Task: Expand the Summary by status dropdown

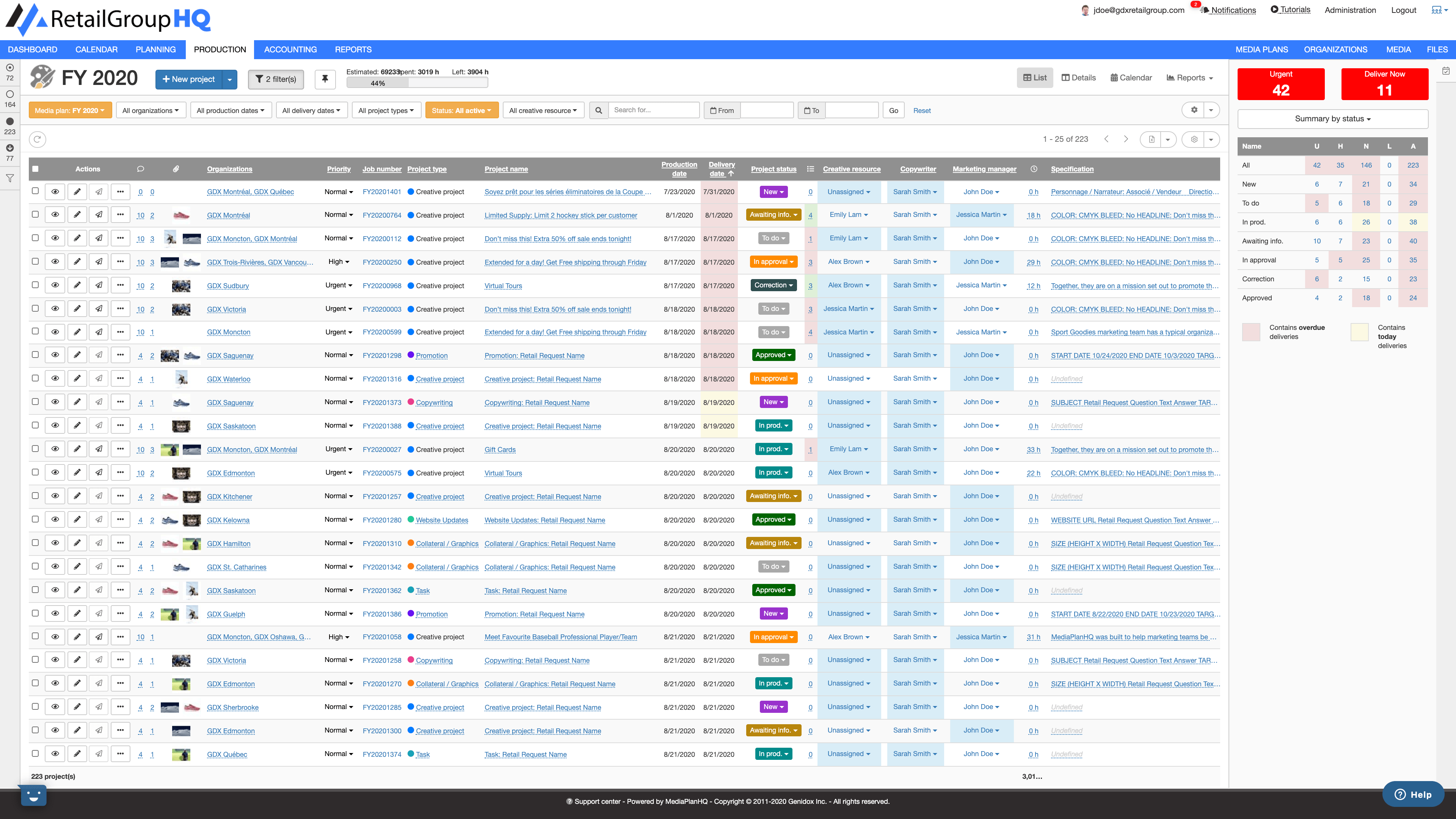Action: 1333,119
